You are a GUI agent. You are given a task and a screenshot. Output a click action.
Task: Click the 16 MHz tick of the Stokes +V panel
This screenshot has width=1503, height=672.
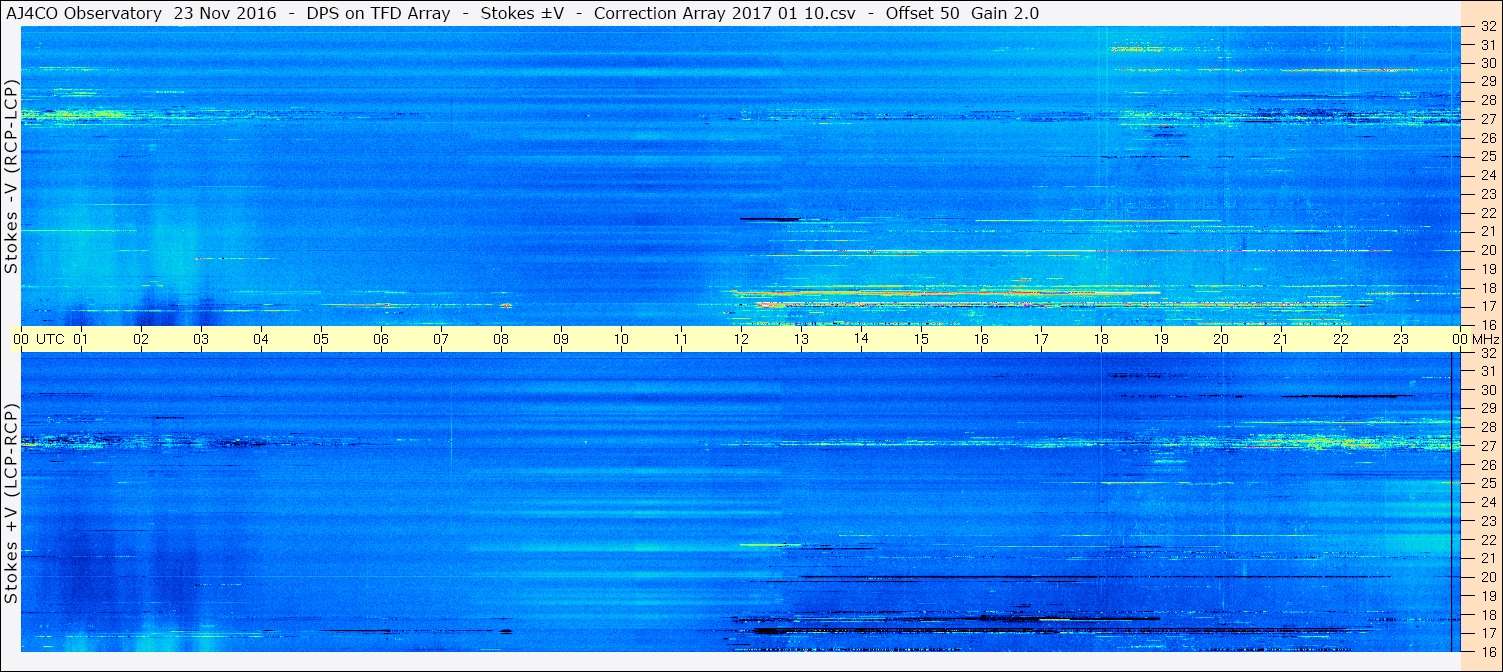point(1488,651)
